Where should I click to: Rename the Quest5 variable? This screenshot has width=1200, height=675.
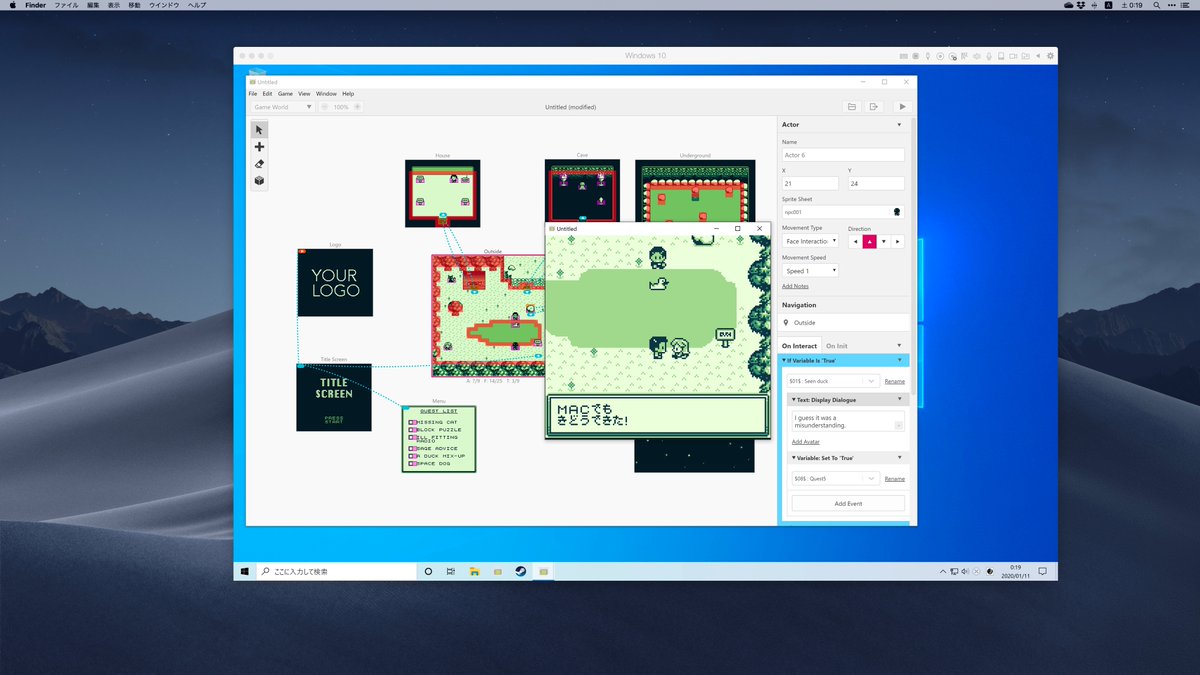click(x=894, y=479)
